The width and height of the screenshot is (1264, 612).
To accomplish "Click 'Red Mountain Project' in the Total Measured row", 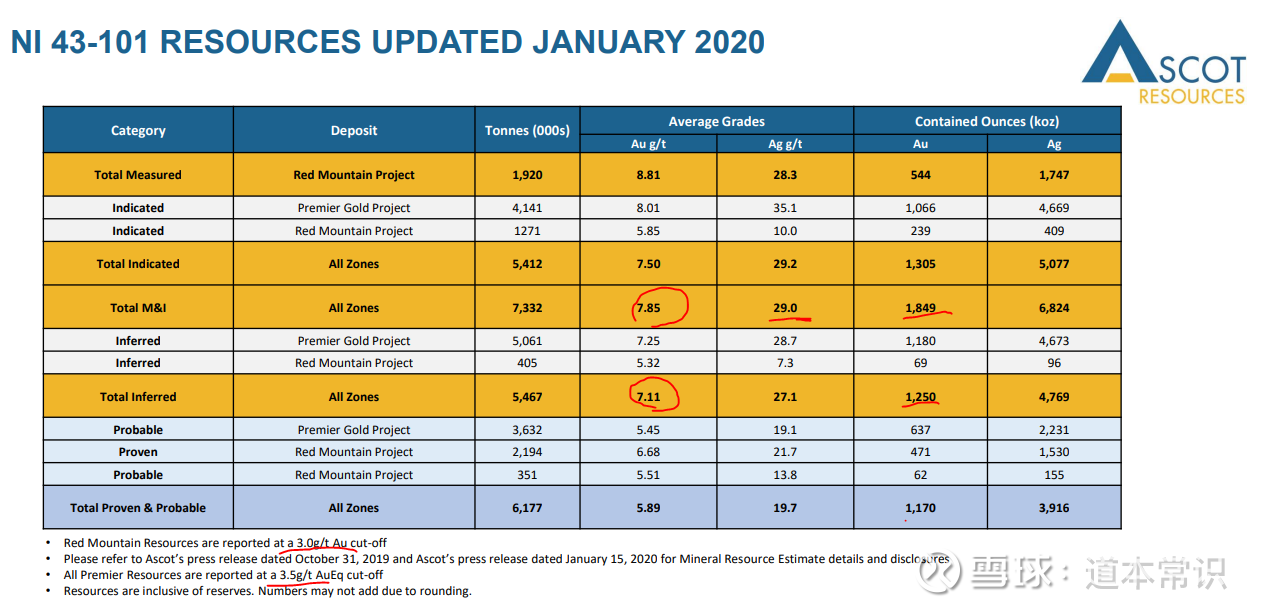I will click(x=354, y=175).
